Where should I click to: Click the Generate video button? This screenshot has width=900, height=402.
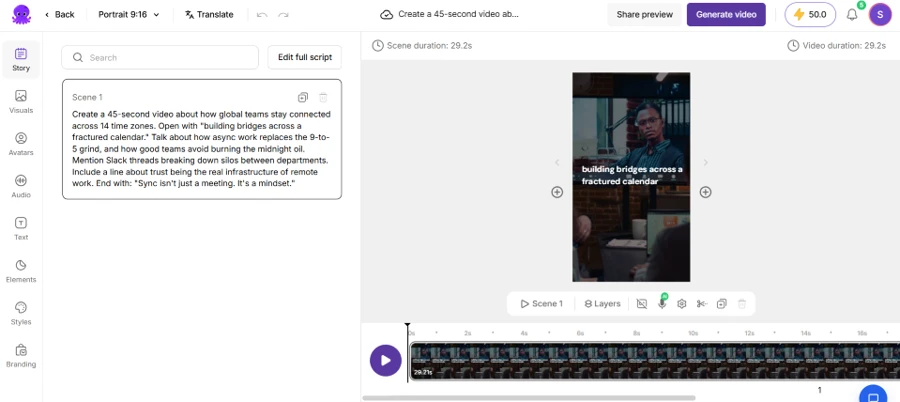click(726, 14)
